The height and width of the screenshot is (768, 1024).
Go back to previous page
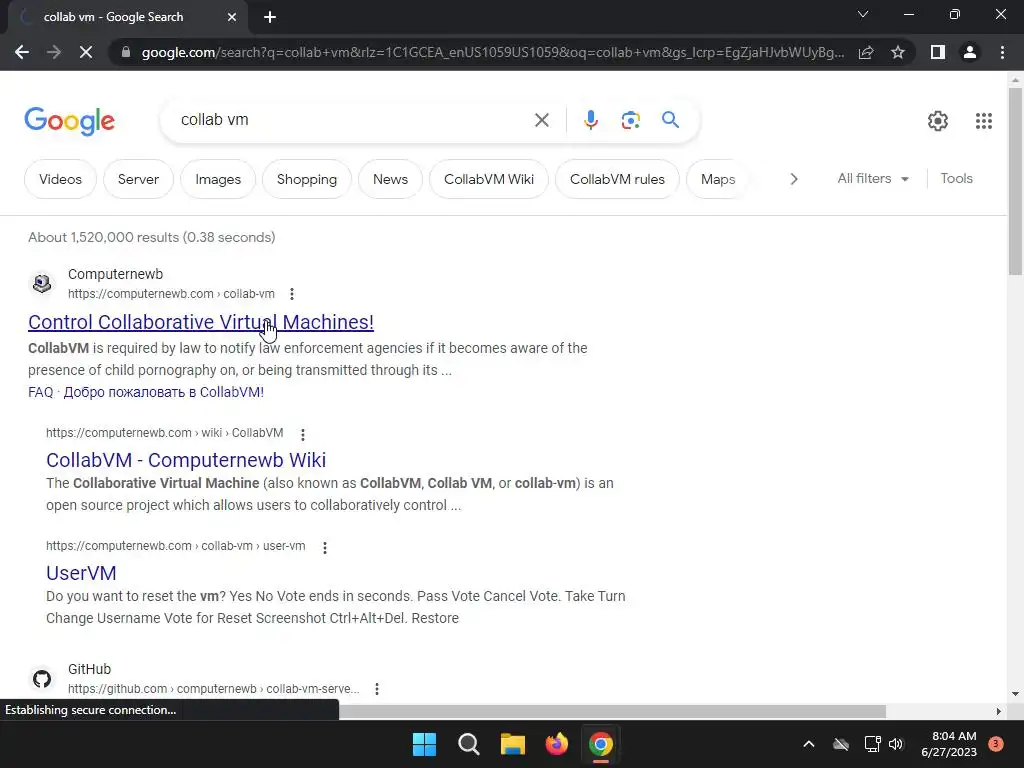22,52
